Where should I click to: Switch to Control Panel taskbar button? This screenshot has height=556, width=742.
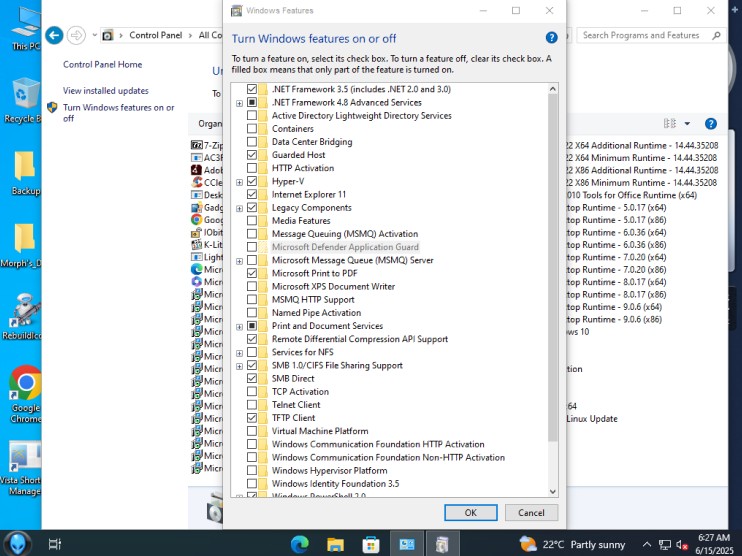(406, 544)
